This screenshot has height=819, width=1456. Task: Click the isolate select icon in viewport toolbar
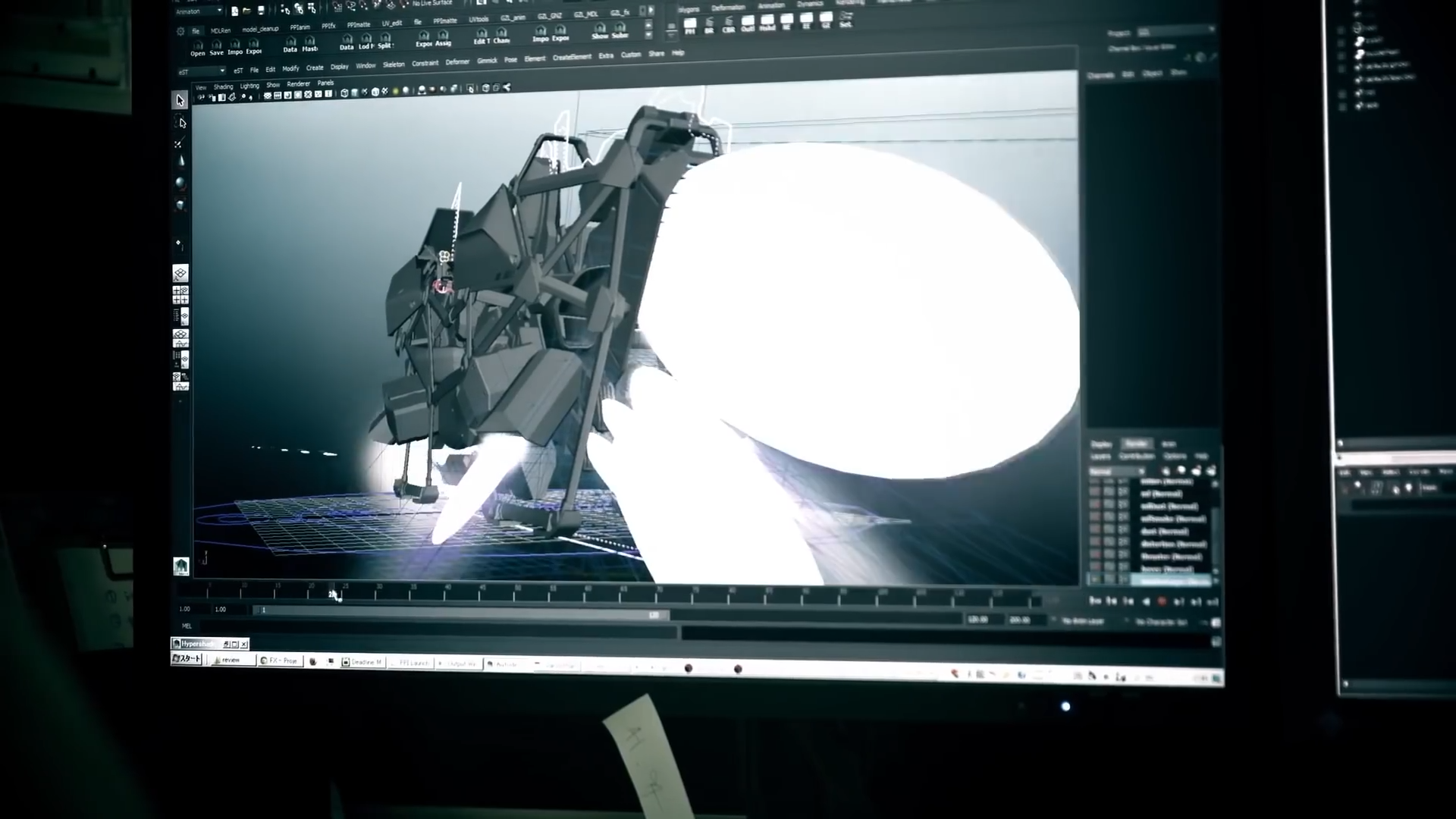click(471, 89)
